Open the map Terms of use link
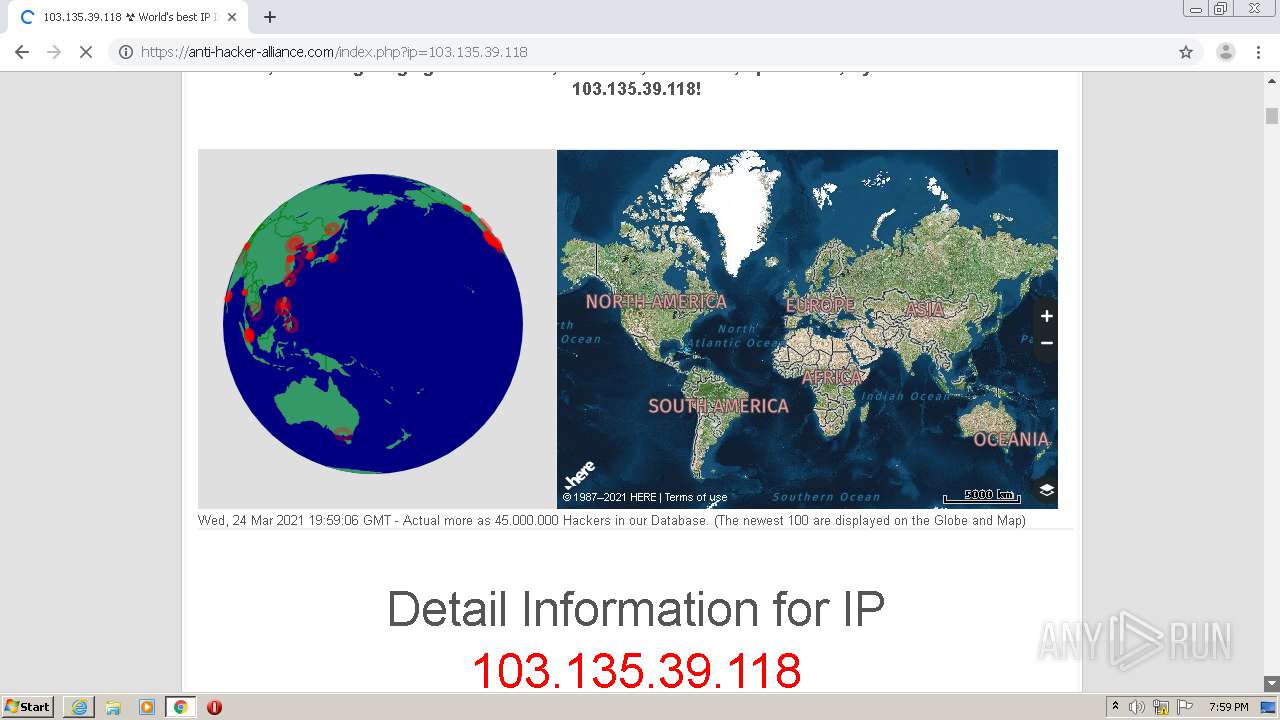 [696, 497]
